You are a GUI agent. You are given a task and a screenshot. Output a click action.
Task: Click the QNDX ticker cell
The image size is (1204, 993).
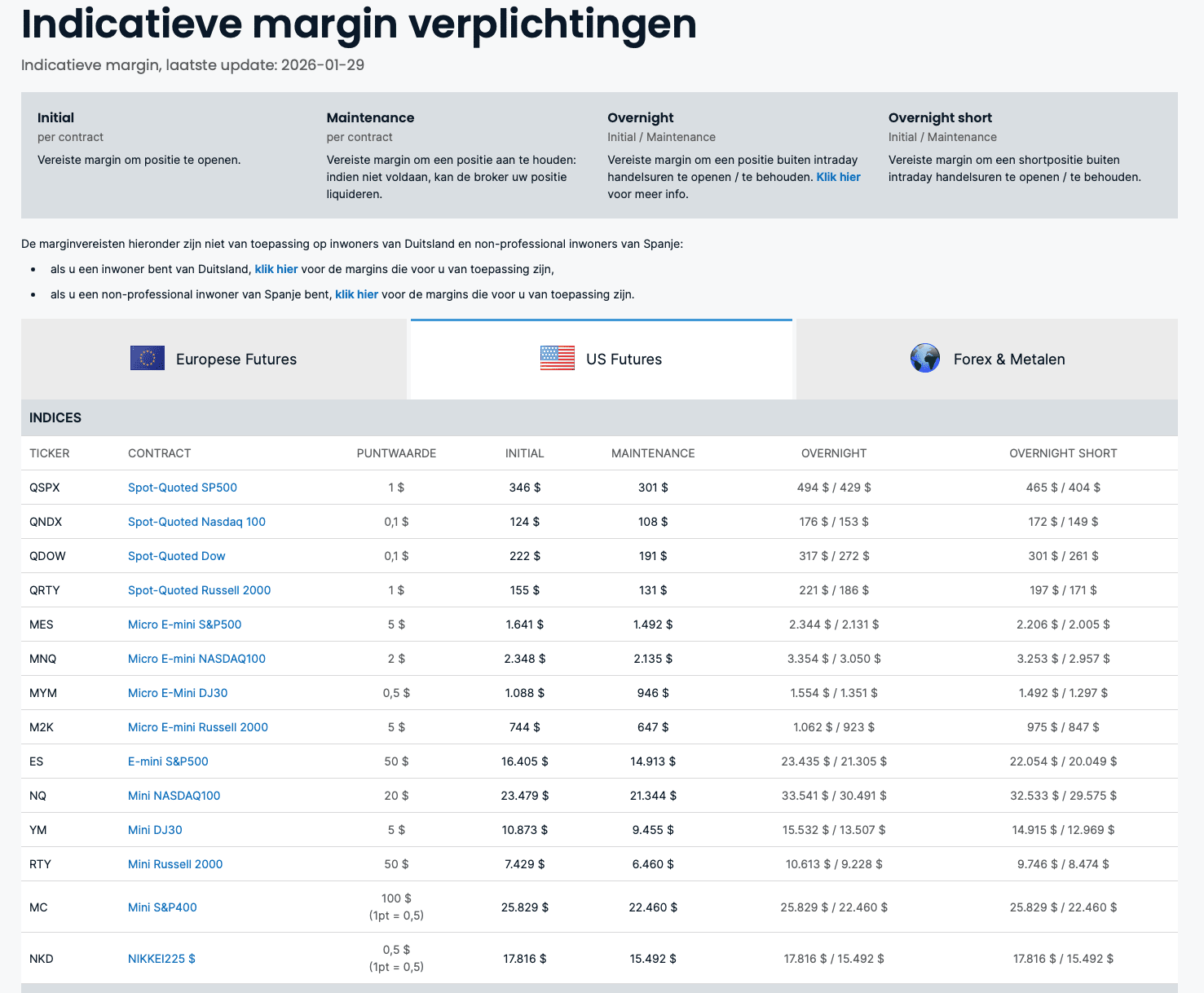click(x=46, y=522)
